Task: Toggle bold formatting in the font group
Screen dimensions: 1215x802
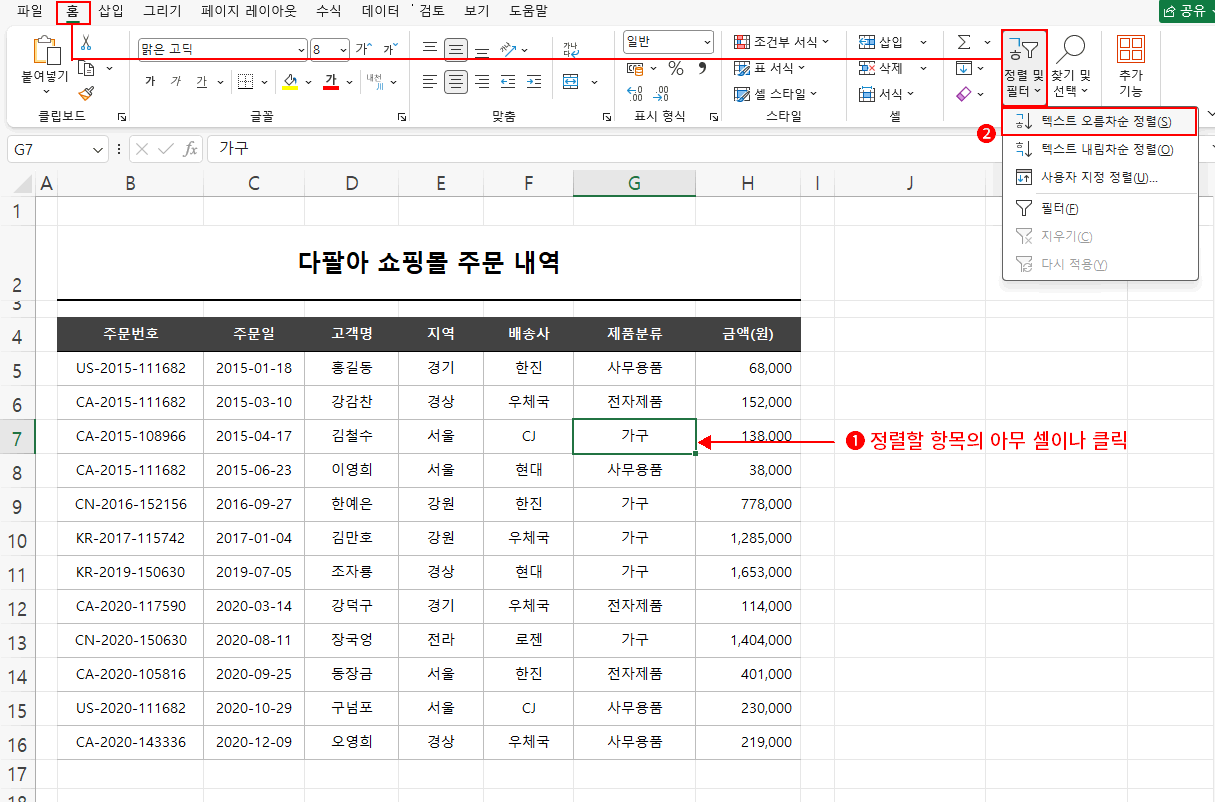Action: [152, 81]
